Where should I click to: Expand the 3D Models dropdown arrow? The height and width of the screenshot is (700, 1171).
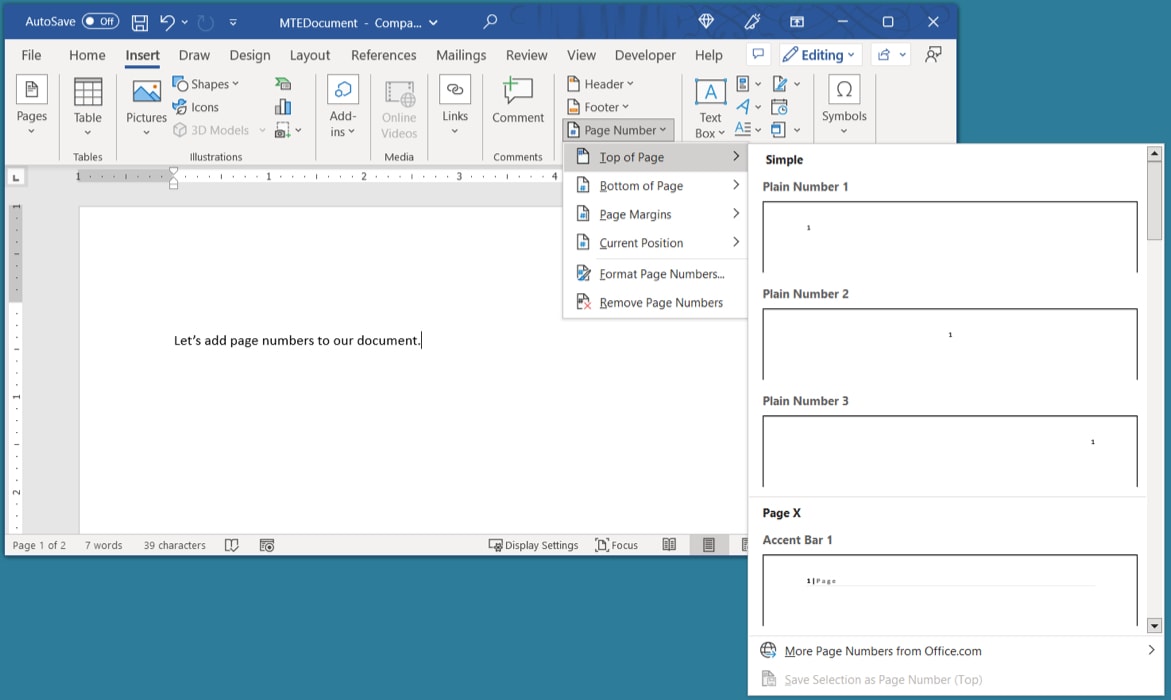262,130
